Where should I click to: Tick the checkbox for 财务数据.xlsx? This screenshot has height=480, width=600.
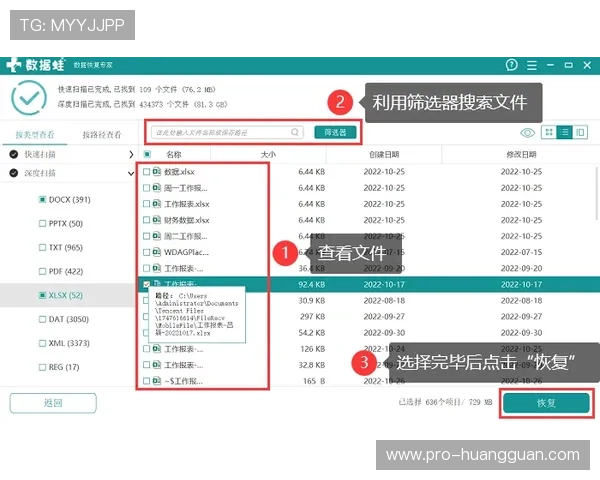coord(146,220)
